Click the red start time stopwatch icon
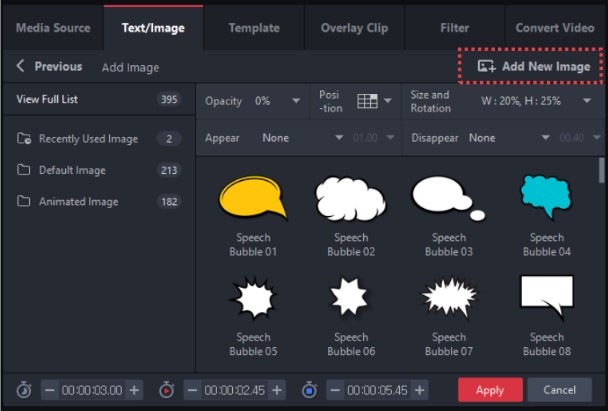This screenshot has width=608, height=411. [x=166, y=389]
